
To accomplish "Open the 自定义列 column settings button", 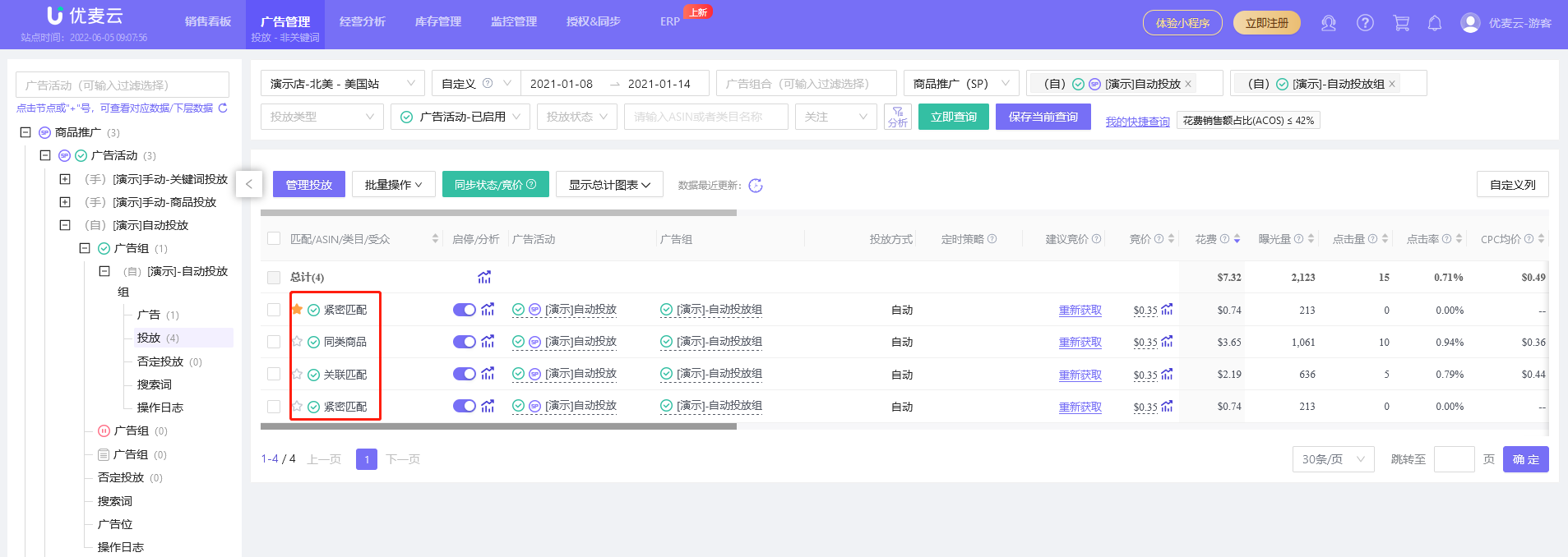I will (x=1513, y=185).
